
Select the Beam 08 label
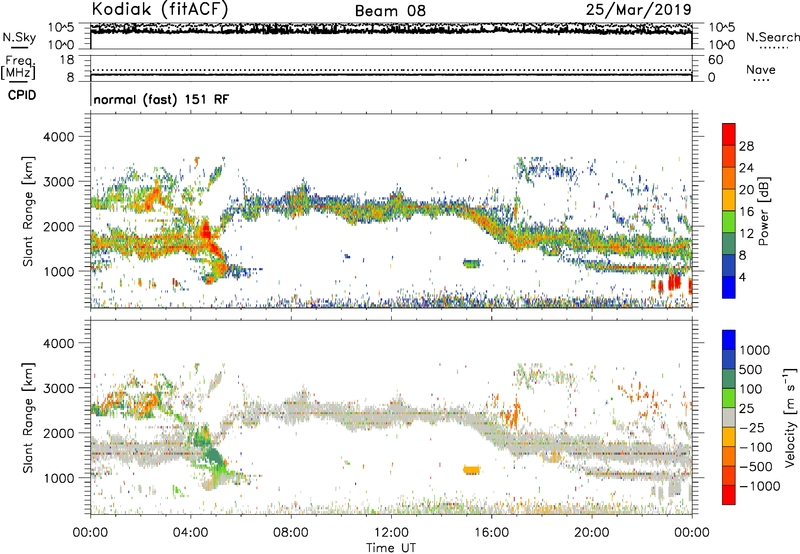click(x=390, y=11)
